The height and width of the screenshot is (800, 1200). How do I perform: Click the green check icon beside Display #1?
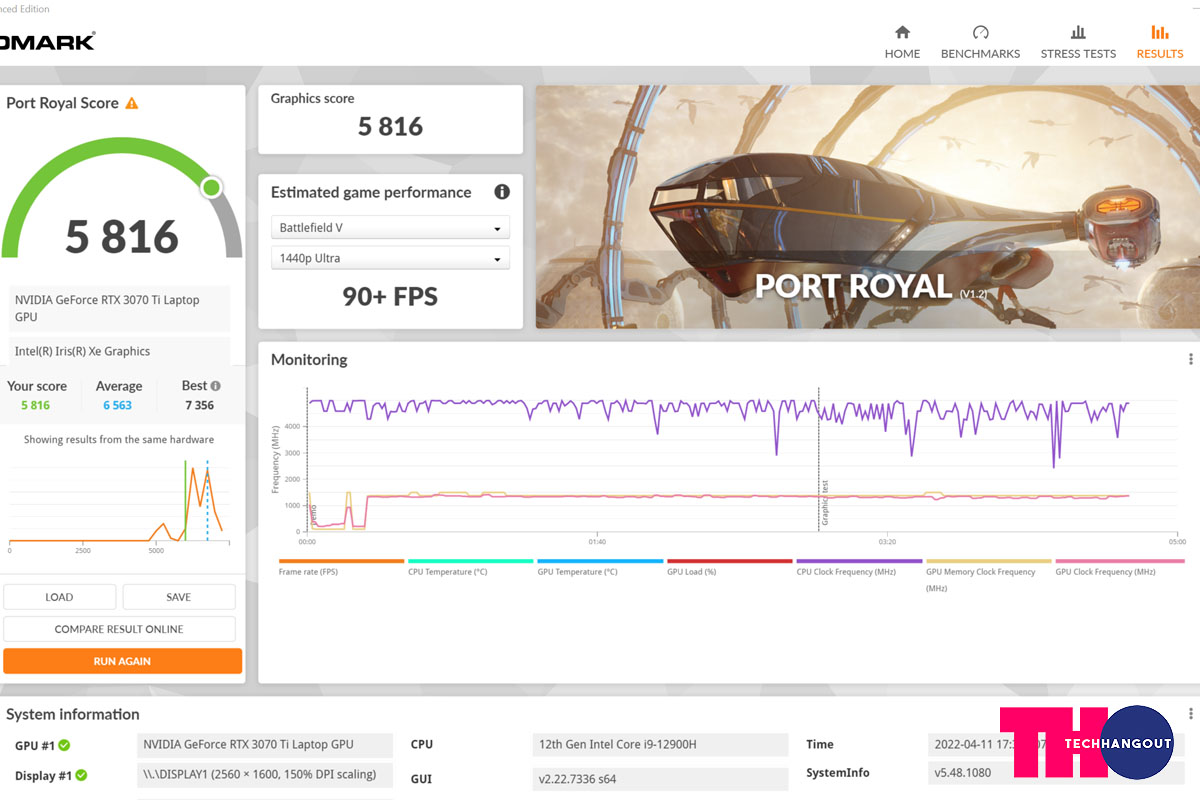(x=82, y=775)
